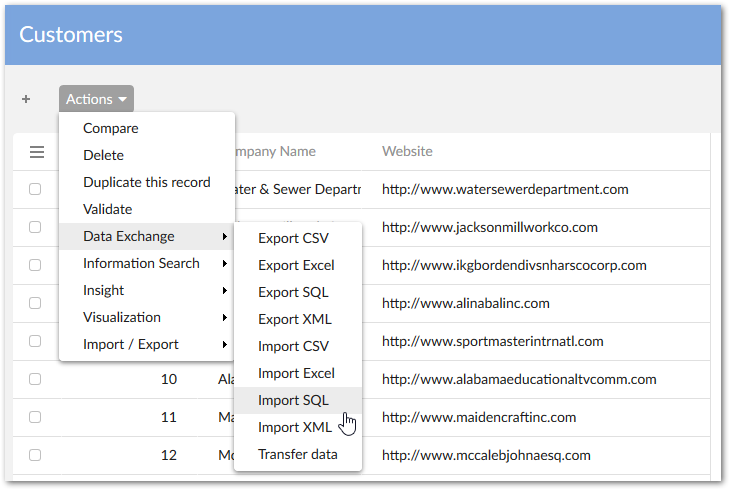Choose Compare from the Actions menu
The height and width of the screenshot is (490, 730).
[147, 128]
